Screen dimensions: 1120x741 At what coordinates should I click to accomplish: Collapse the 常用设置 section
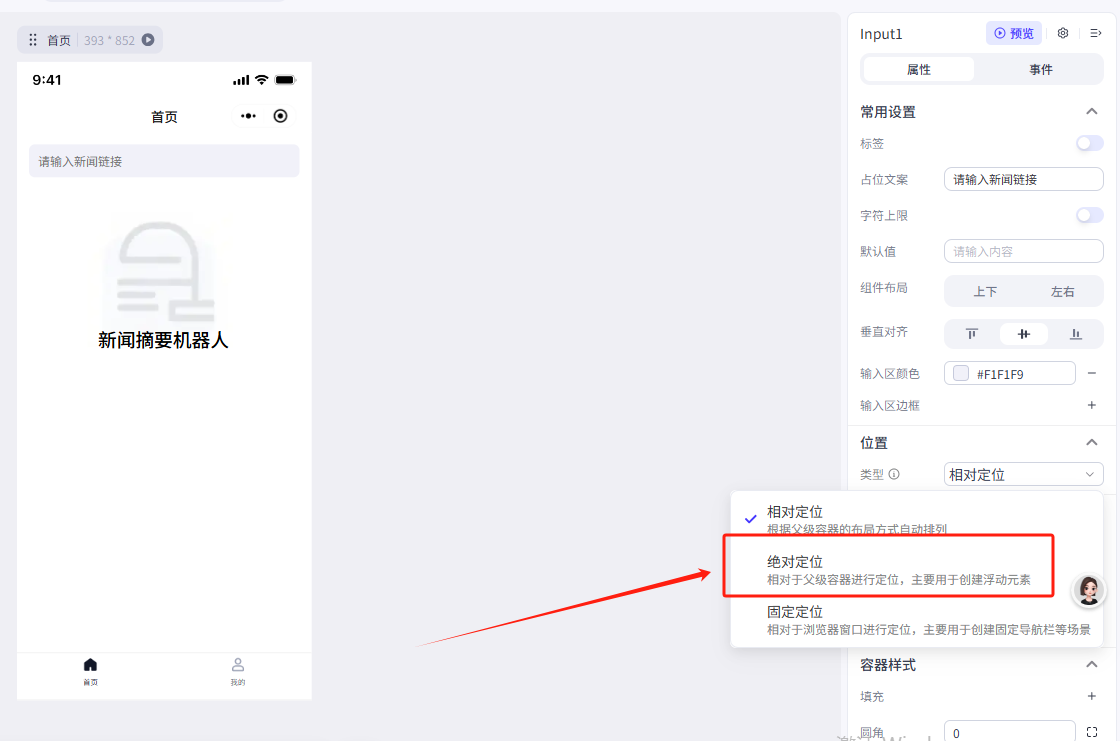(x=1091, y=112)
